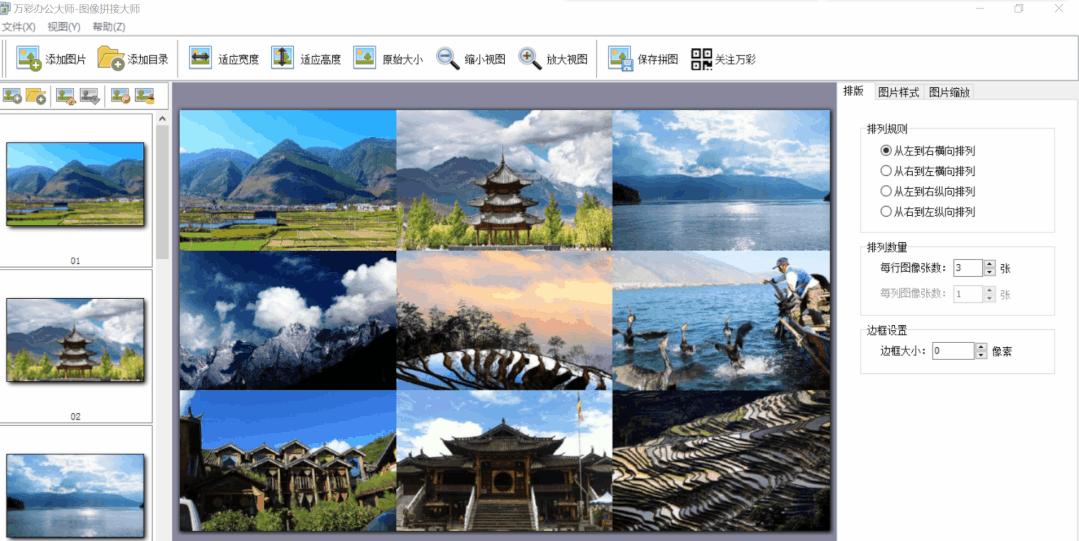The height and width of the screenshot is (541, 1079).
Task: Open the 帮助(Z) menu
Action: (x=109, y=27)
